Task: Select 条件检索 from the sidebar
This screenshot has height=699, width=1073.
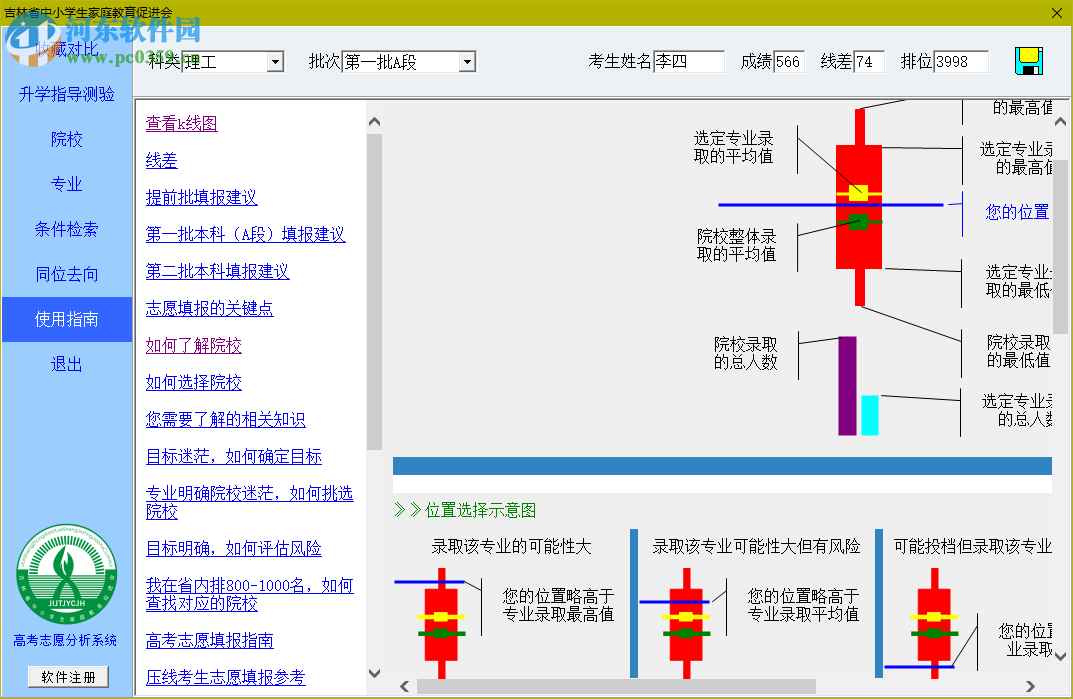Action: point(66,229)
